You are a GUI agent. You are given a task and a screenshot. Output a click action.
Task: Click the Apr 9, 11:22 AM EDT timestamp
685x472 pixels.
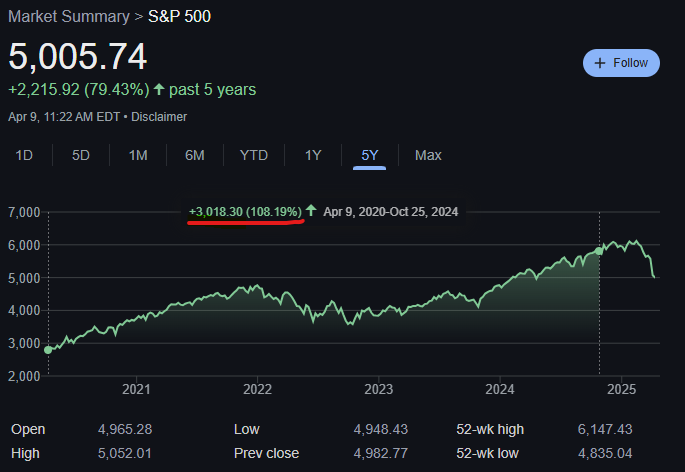point(64,117)
